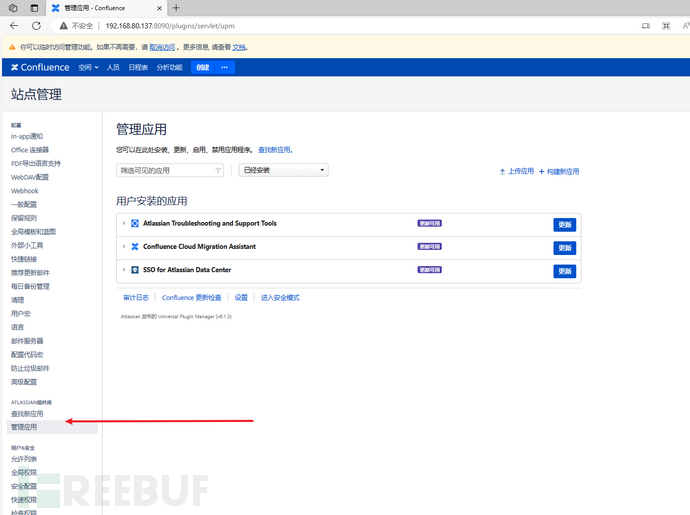The image size is (690, 515).
Task: Open 查找新应用 in the sidebar
Action: pos(27,414)
